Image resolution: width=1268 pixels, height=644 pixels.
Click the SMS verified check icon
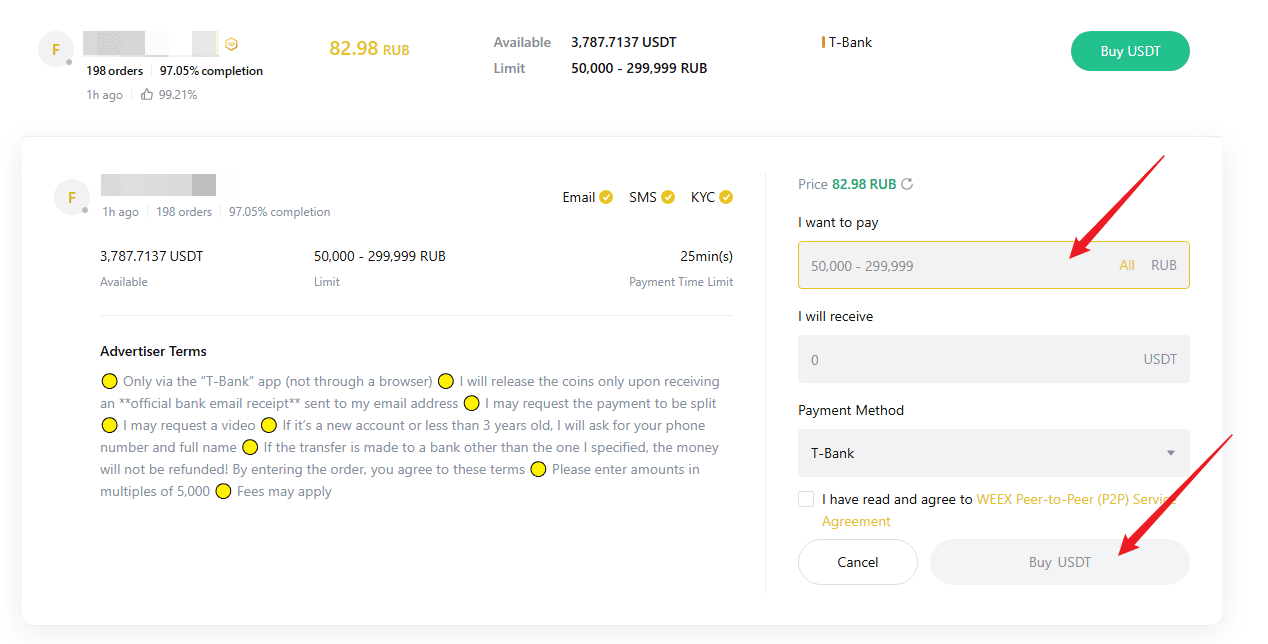point(668,196)
